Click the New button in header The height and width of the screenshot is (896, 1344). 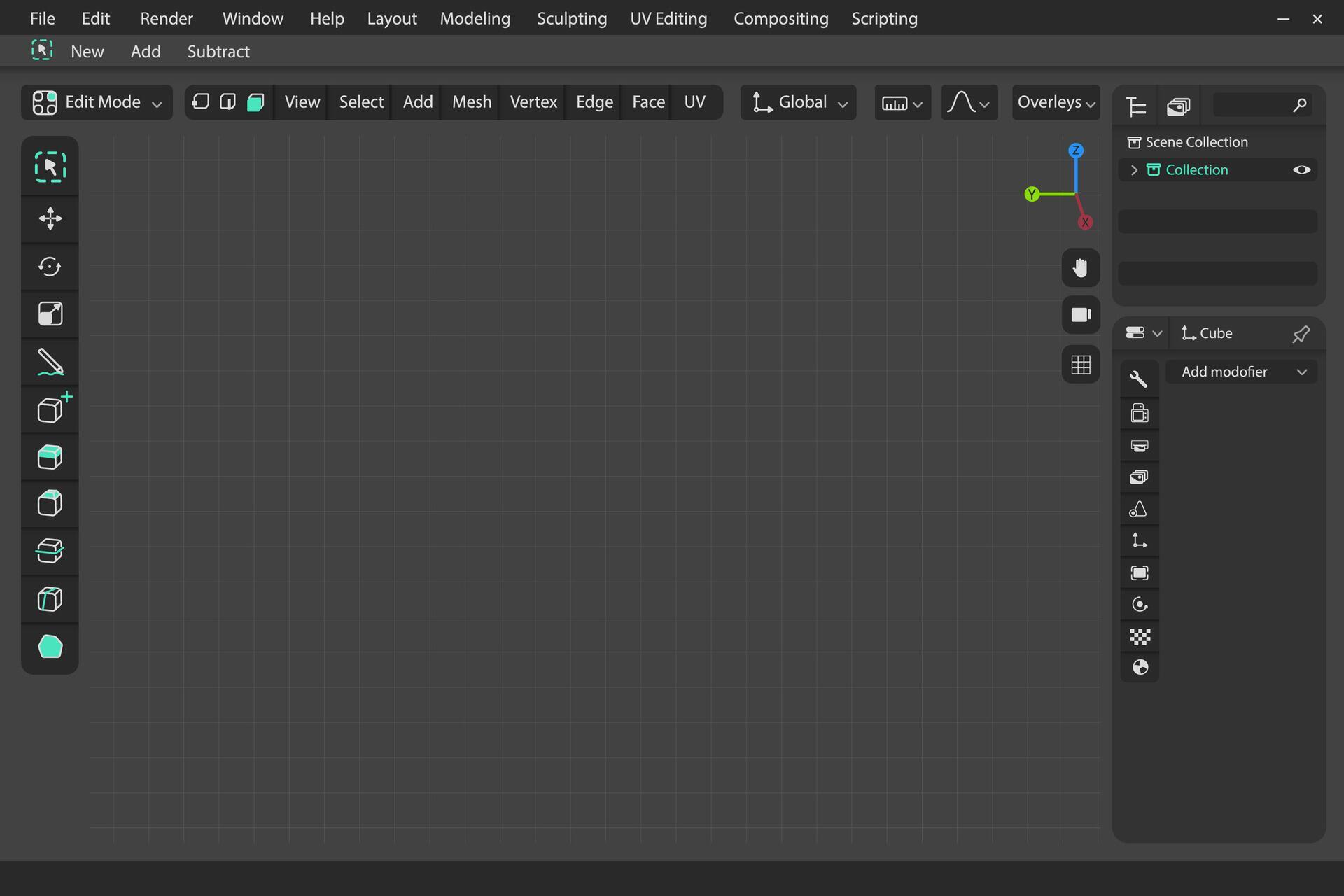pyautogui.click(x=87, y=50)
